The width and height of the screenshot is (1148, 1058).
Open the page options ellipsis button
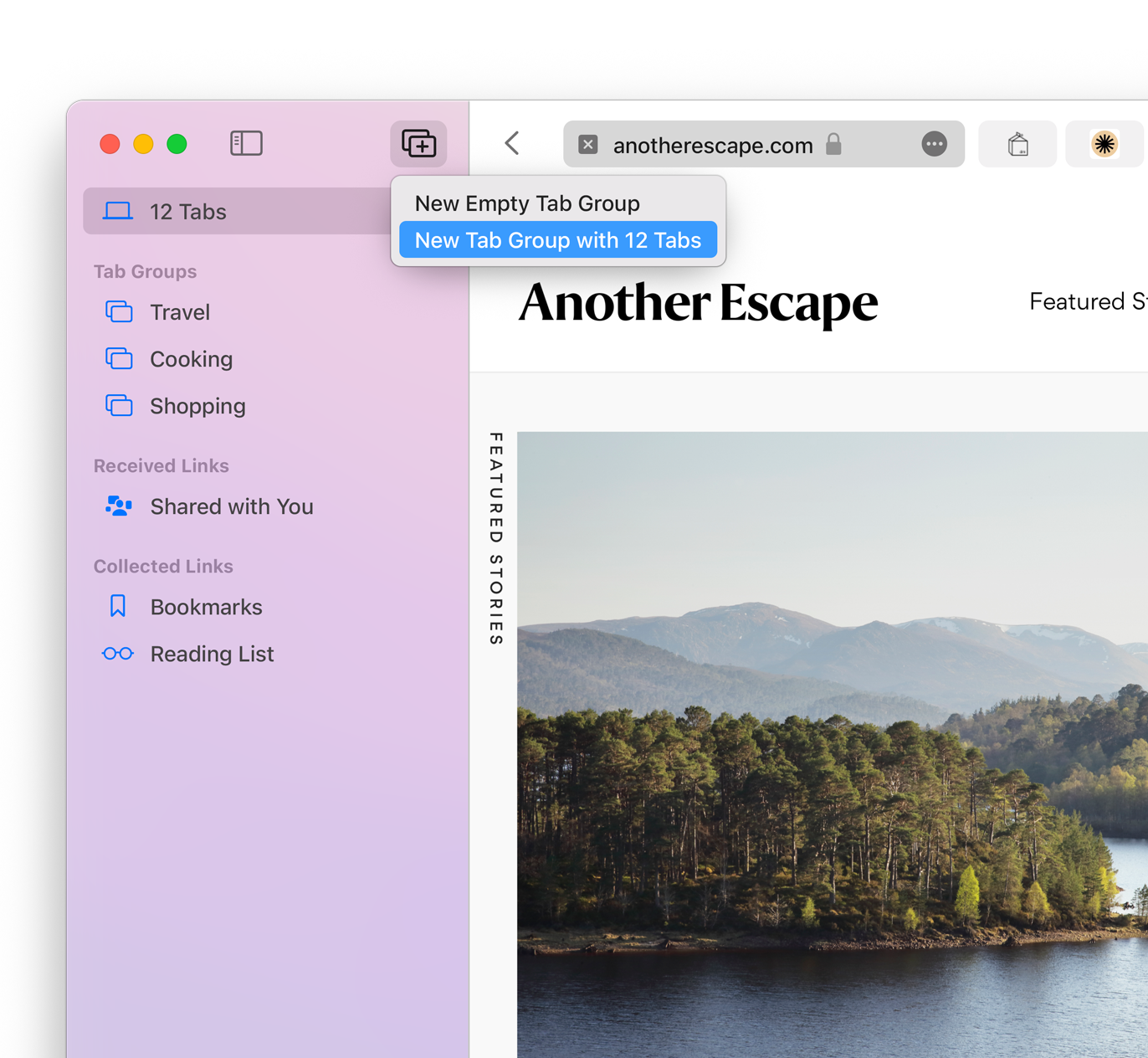point(934,145)
